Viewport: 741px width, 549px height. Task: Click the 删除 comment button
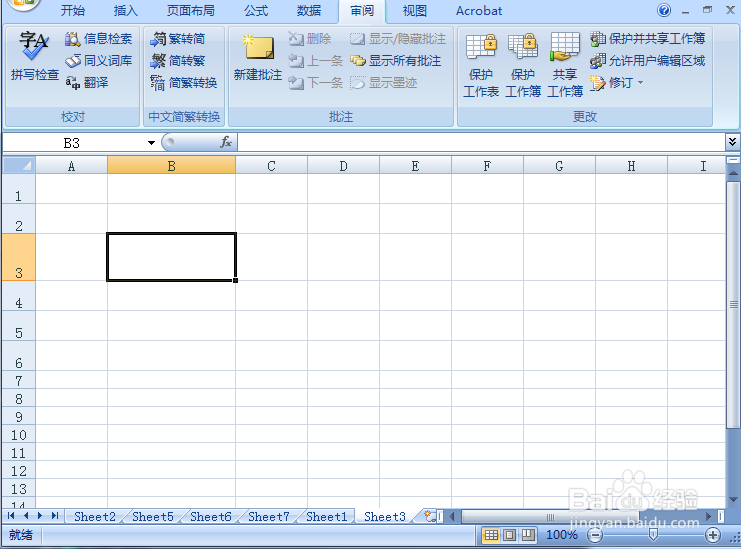click(310, 39)
